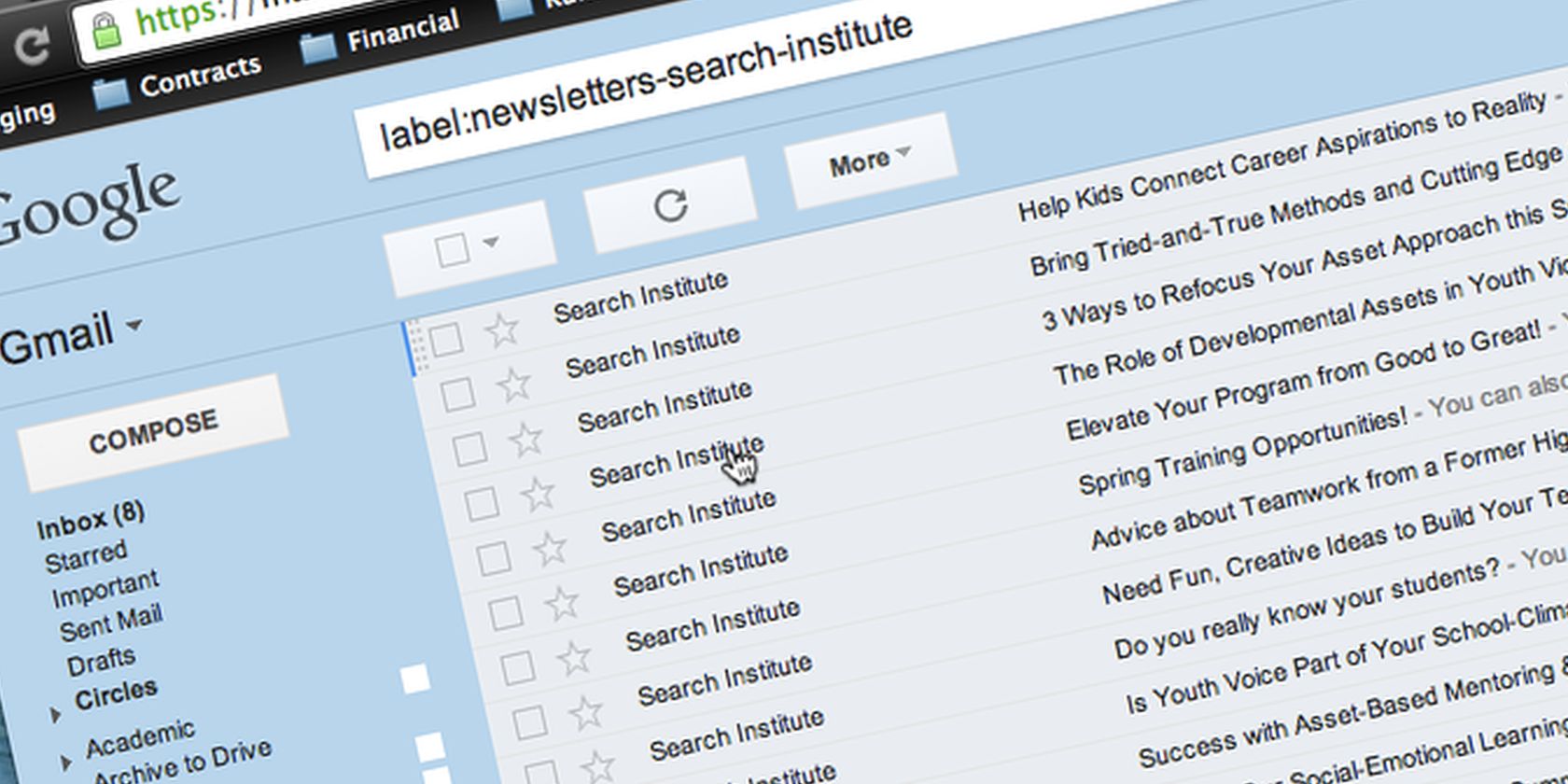The image size is (1568, 784).
Task: Check the 'Need Fun, Creative Ideas' email
Action: 531,722
